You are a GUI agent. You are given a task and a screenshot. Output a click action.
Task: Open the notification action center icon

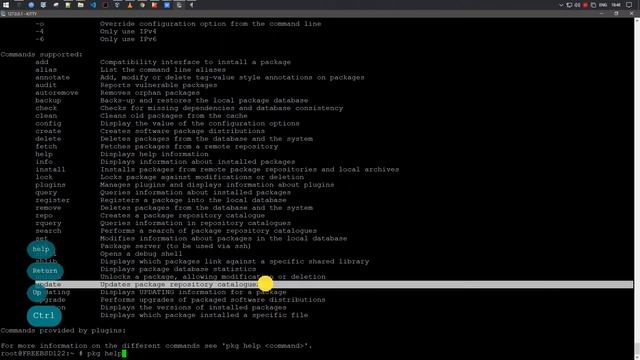(629, 5)
